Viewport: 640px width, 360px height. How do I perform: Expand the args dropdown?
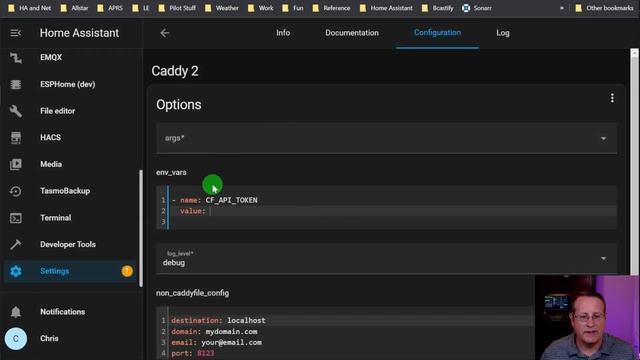pyautogui.click(x=386, y=138)
